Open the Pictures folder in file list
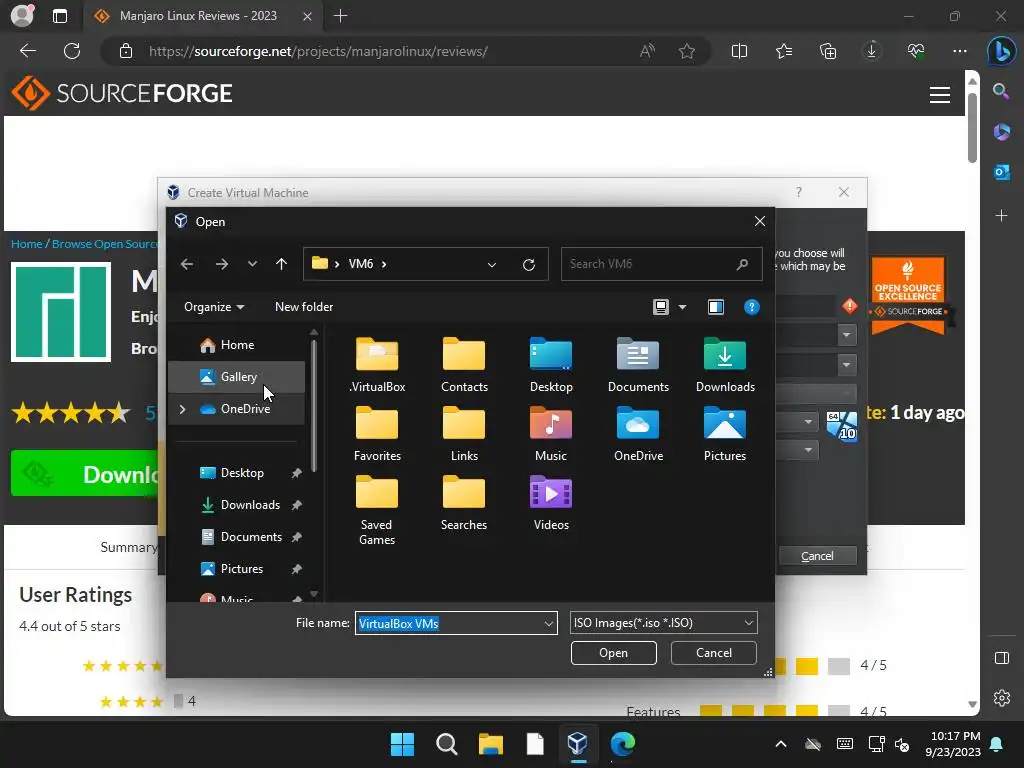The width and height of the screenshot is (1024, 768). [725, 434]
